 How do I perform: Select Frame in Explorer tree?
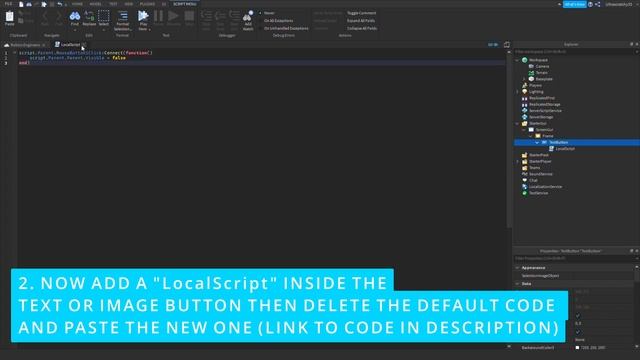[x=547, y=136]
